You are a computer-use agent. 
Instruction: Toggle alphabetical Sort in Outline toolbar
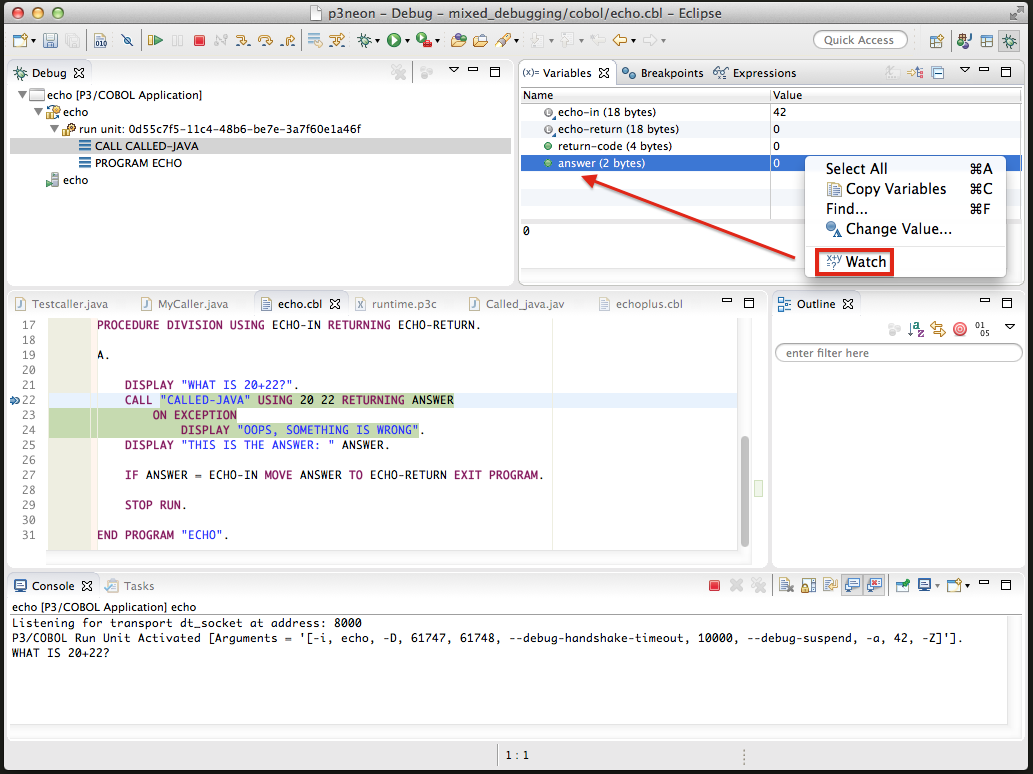pos(916,329)
